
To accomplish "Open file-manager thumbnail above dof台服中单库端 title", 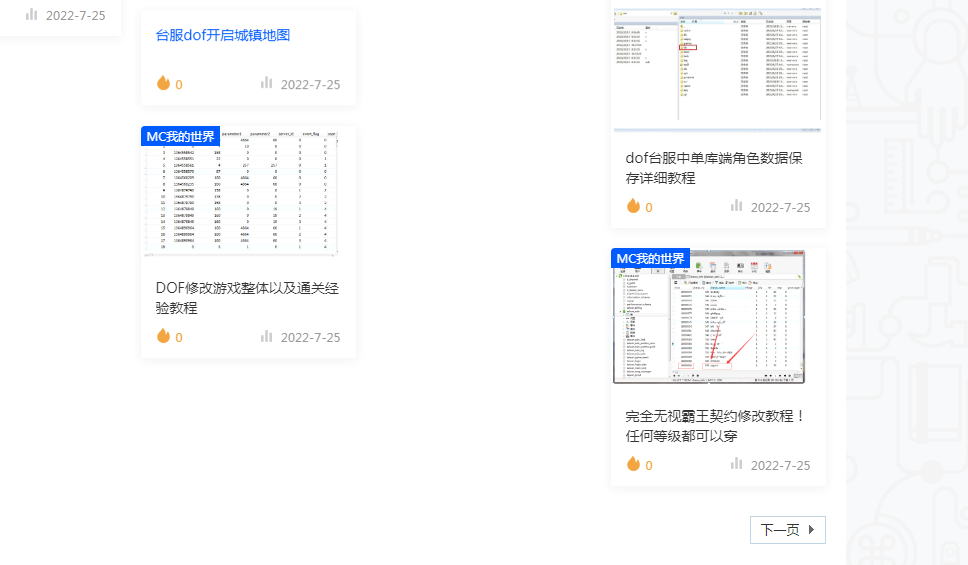I will point(718,70).
